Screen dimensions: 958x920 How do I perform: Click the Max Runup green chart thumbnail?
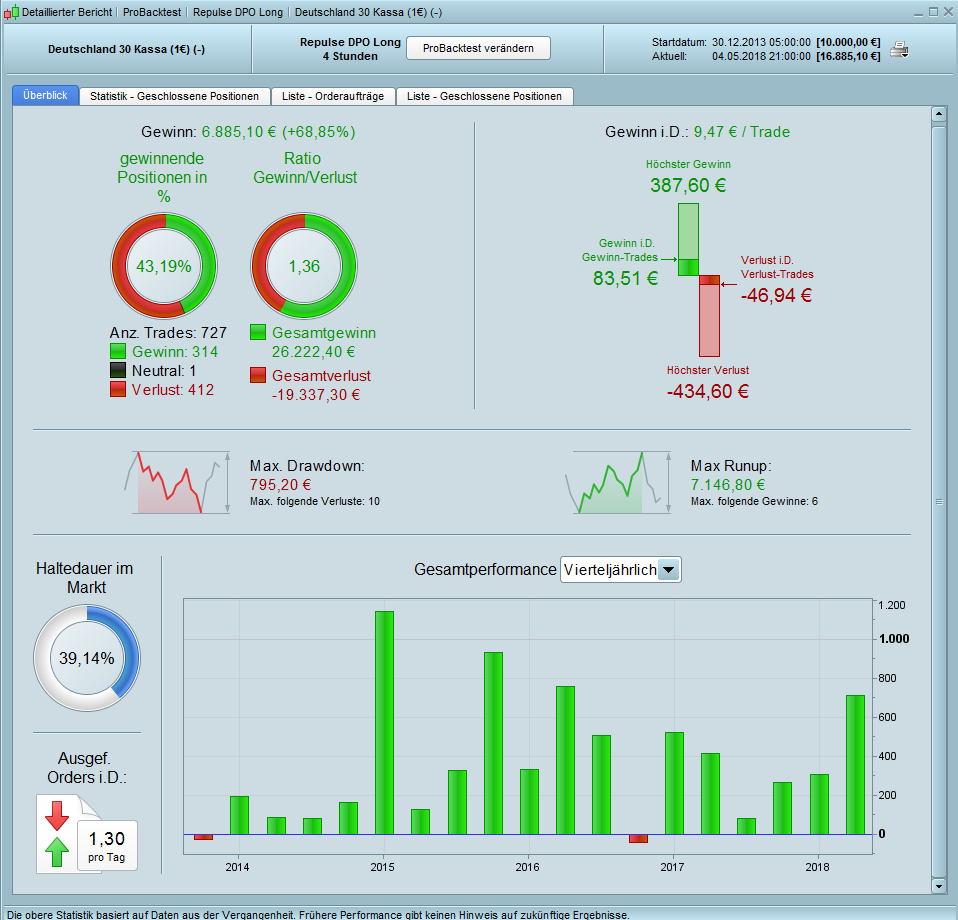coord(618,483)
